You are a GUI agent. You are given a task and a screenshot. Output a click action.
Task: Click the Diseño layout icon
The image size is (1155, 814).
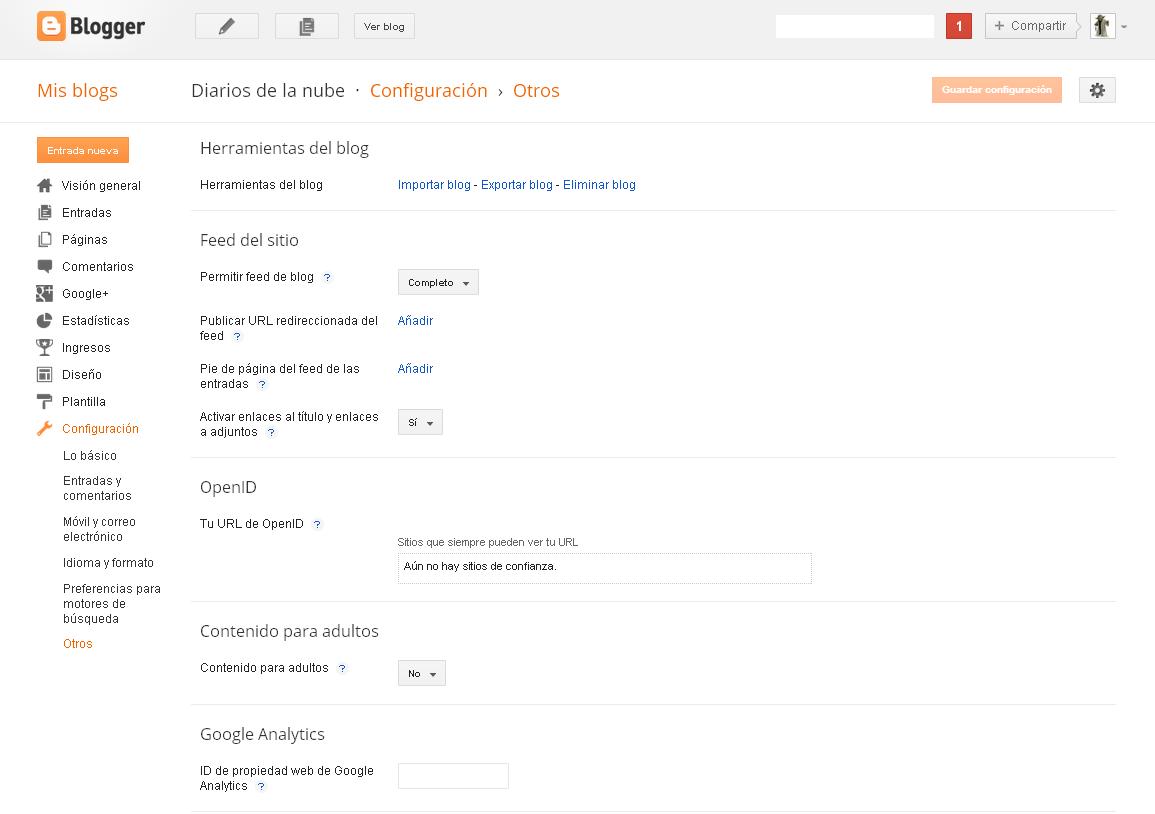pyautogui.click(x=44, y=374)
